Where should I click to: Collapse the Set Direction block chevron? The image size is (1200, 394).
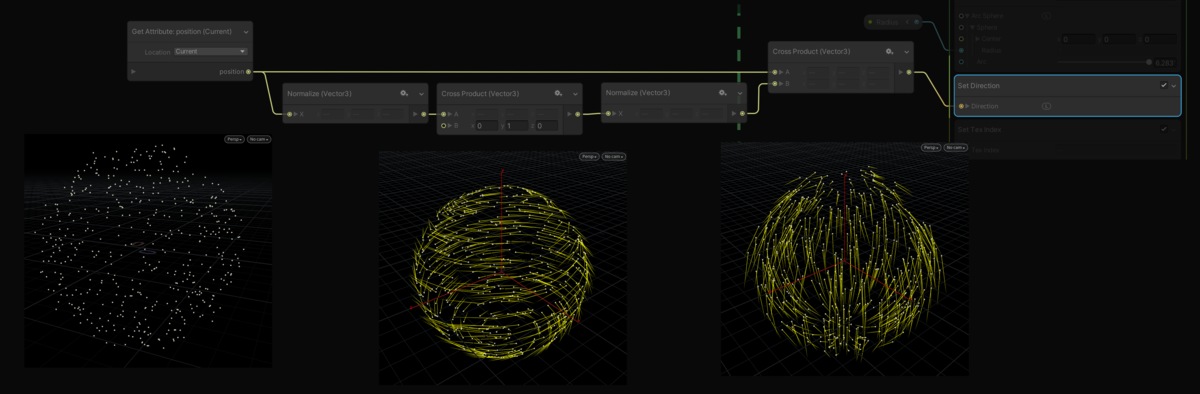(x=1175, y=86)
